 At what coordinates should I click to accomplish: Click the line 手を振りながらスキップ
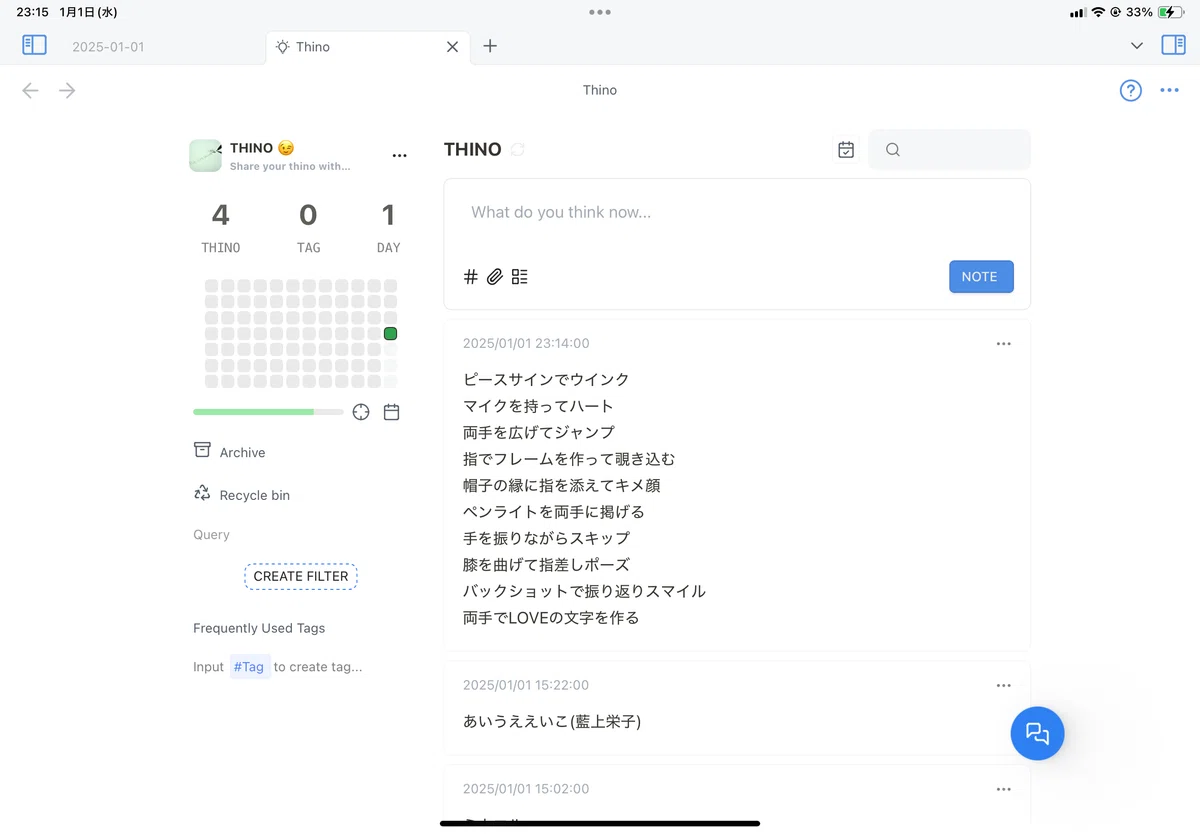[546, 539]
